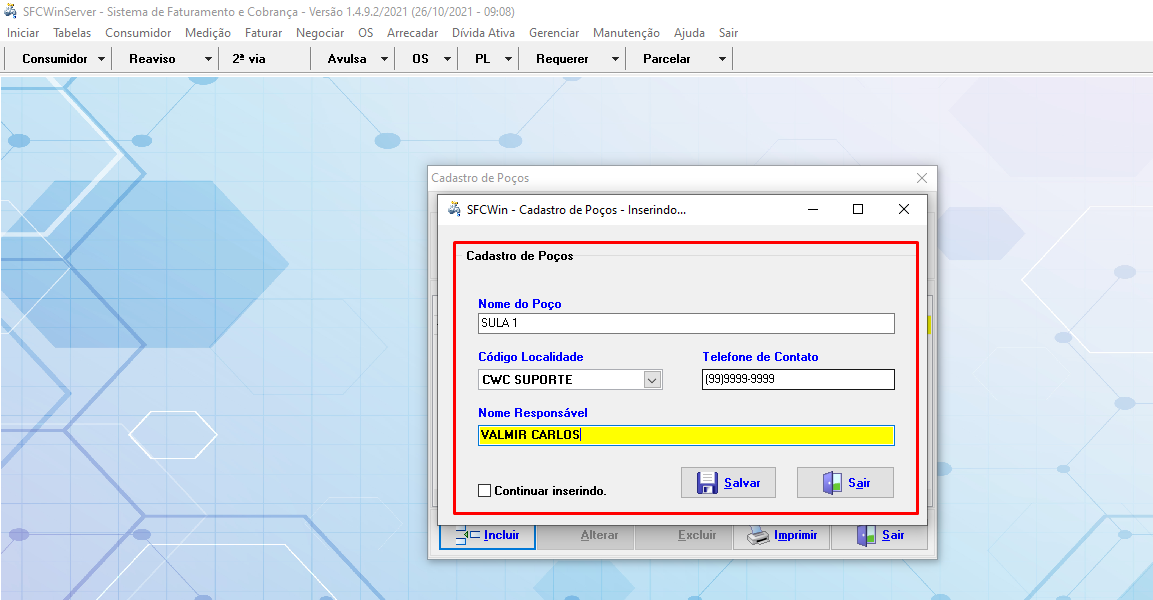Image resolution: width=1153 pixels, height=600 pixels.
Task: Click the floppy disk Salvar icon
Action: tap(707, 483)
